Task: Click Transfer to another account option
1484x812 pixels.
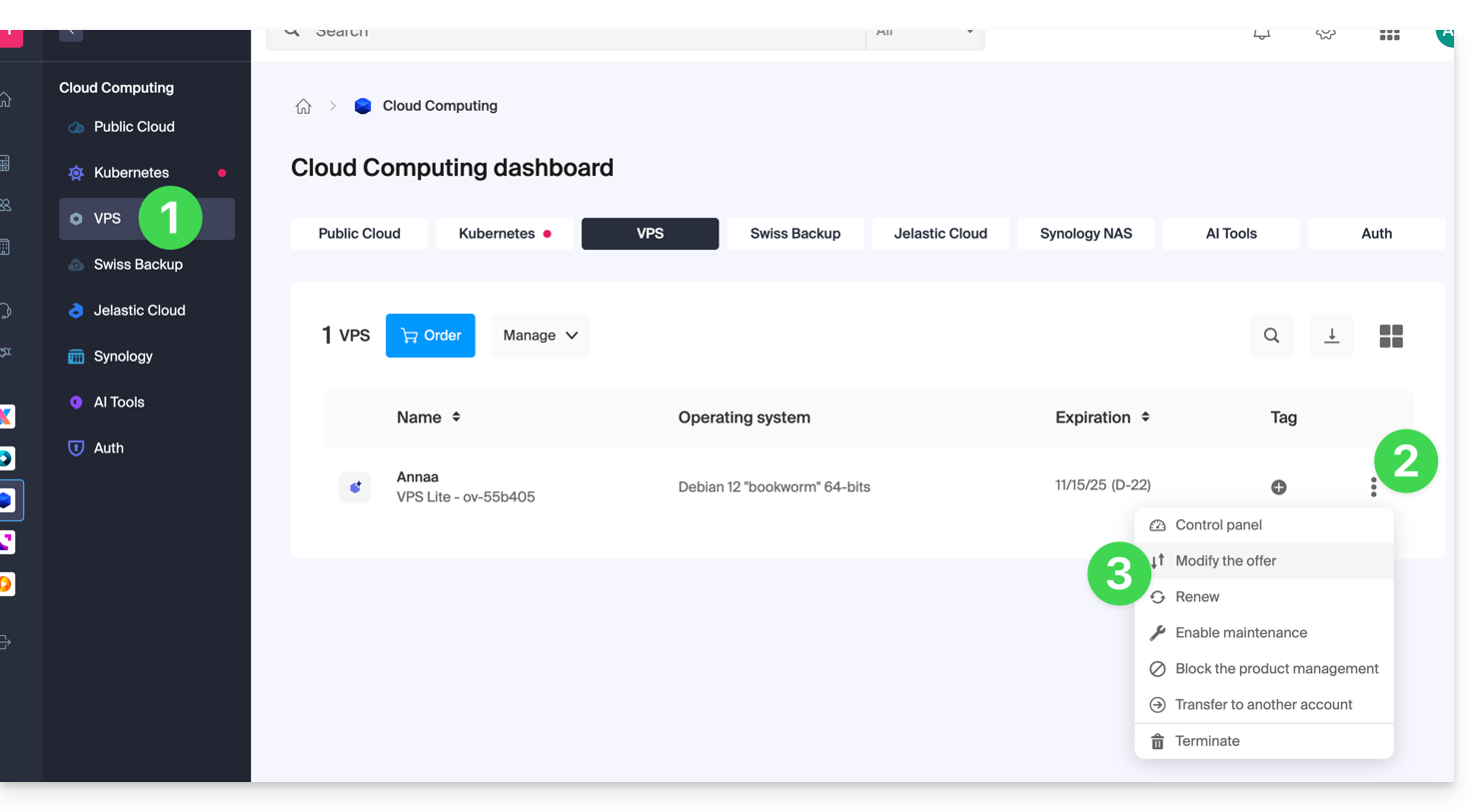Action: pyautogui.click(x=1263, y=705)
